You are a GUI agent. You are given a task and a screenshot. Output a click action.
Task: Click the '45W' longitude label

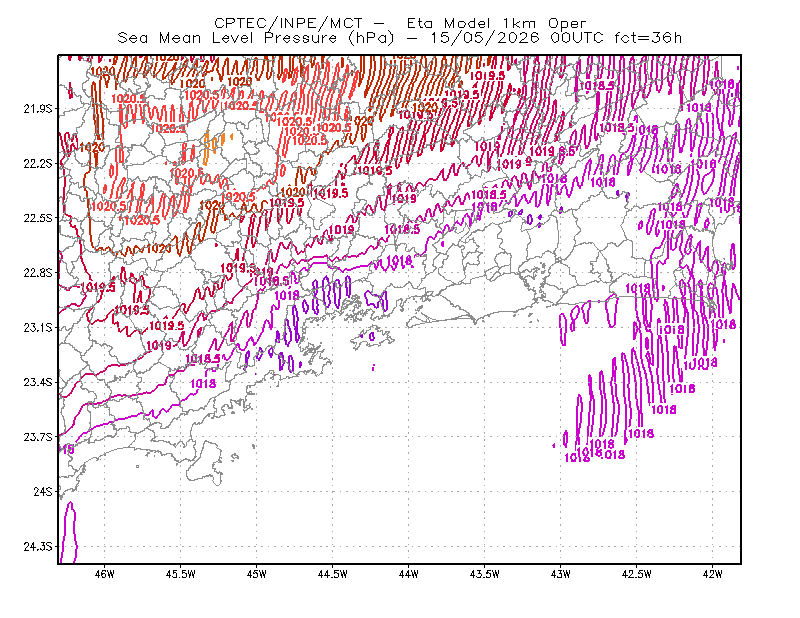pos(257,574)
